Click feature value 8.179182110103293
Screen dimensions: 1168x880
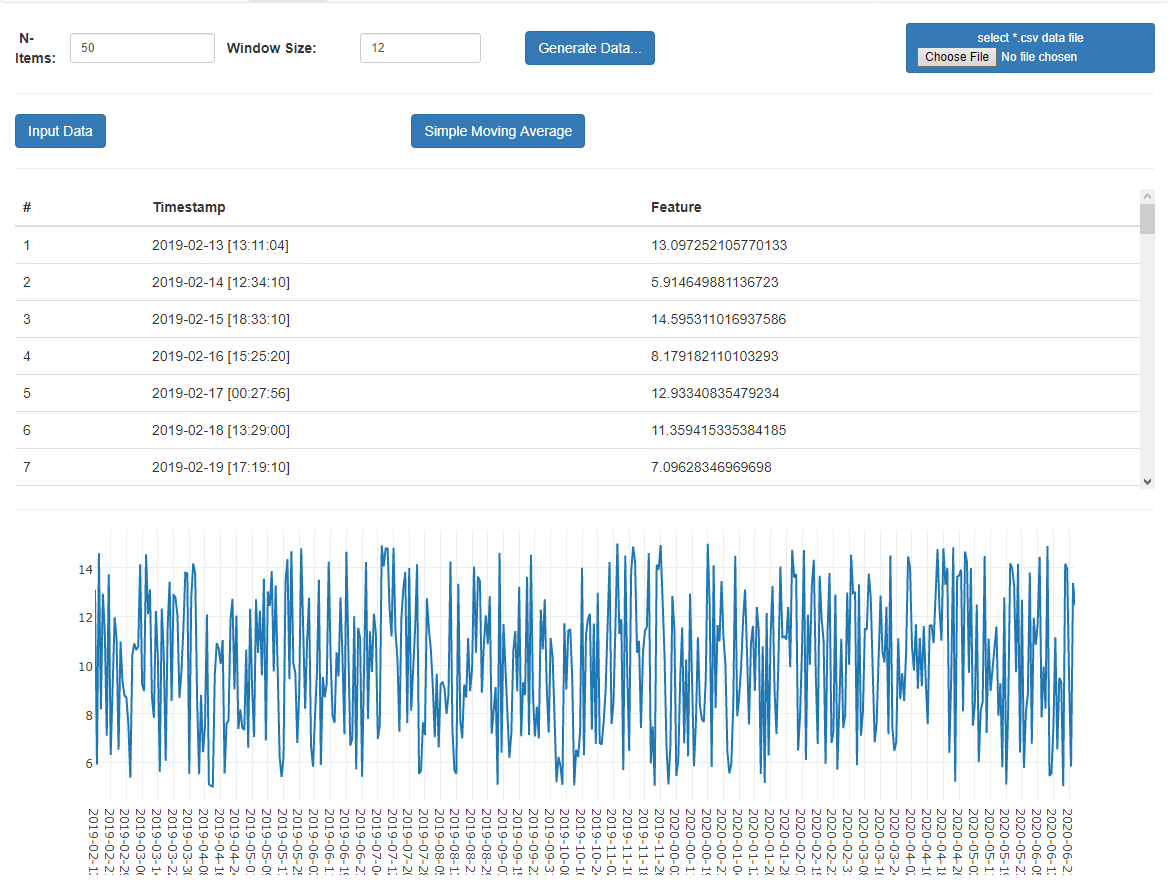pyautogui.click(x=714, y=356)
